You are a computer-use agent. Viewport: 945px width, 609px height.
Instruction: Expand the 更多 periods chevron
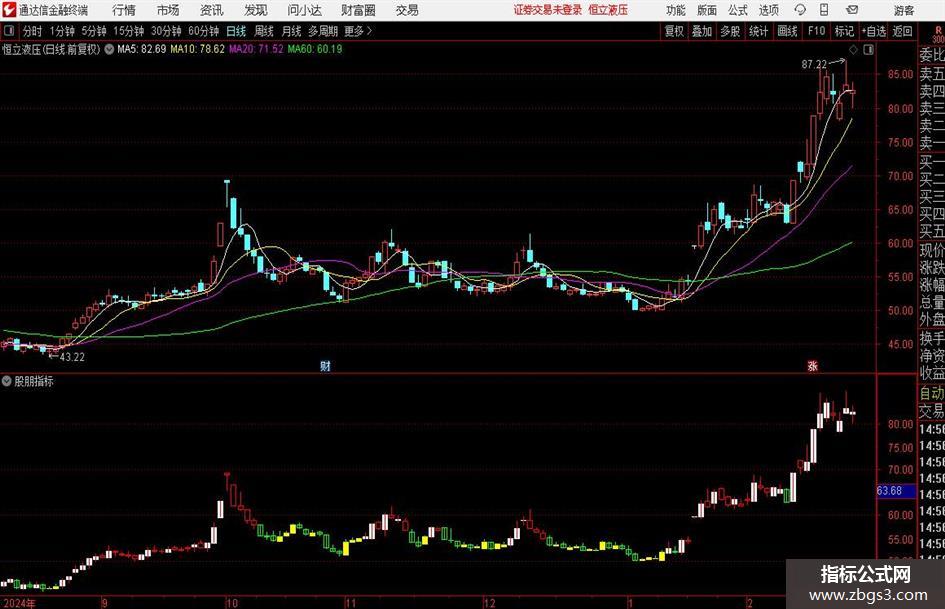pyautogui.click(x=369, y=31)
